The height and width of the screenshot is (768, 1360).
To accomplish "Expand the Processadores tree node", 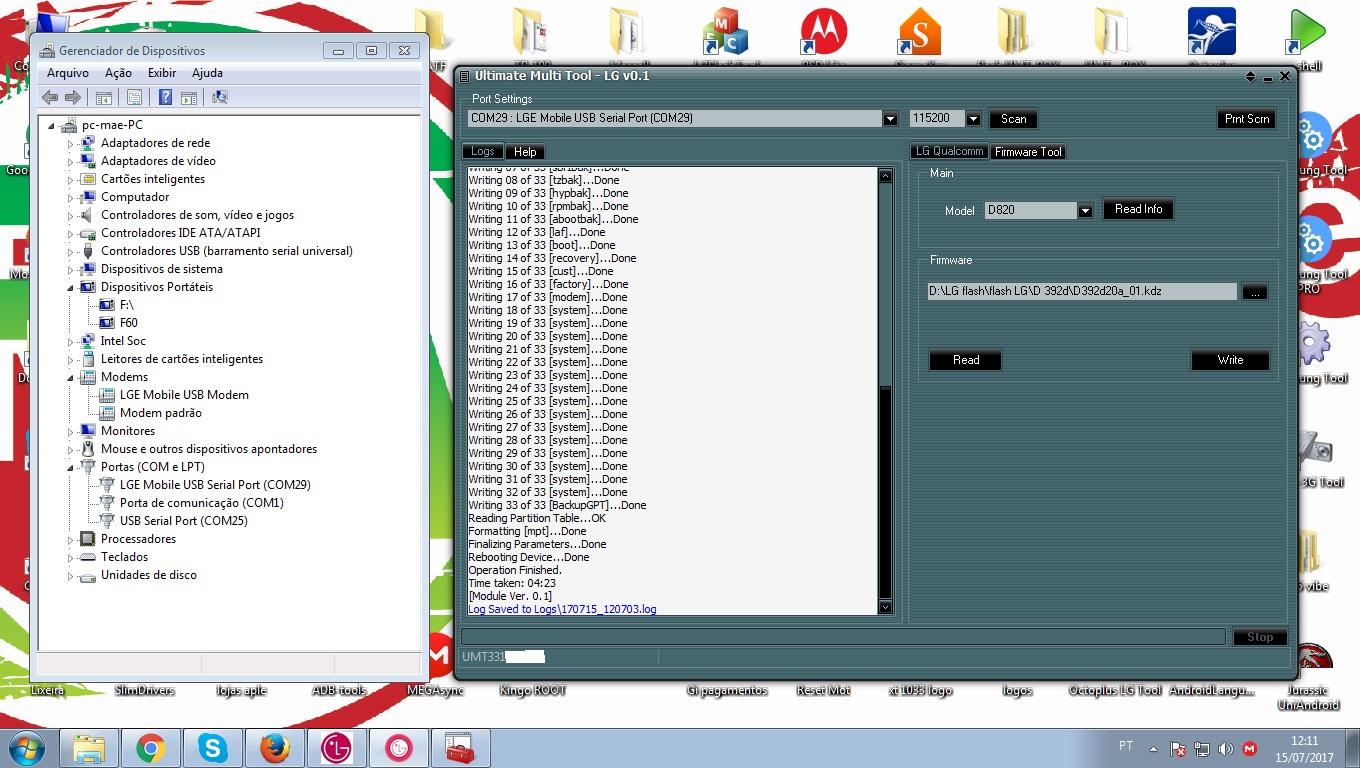I will [71, 539].
